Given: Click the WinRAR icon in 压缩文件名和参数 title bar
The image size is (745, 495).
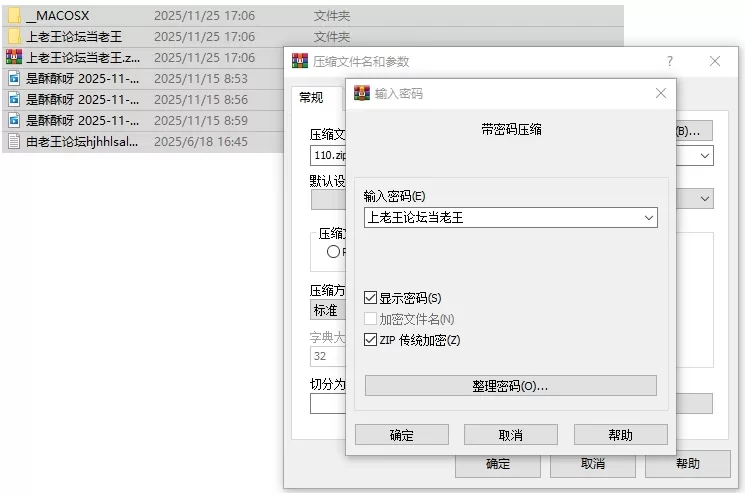Looking at the screenshot, I should [300, 61].
